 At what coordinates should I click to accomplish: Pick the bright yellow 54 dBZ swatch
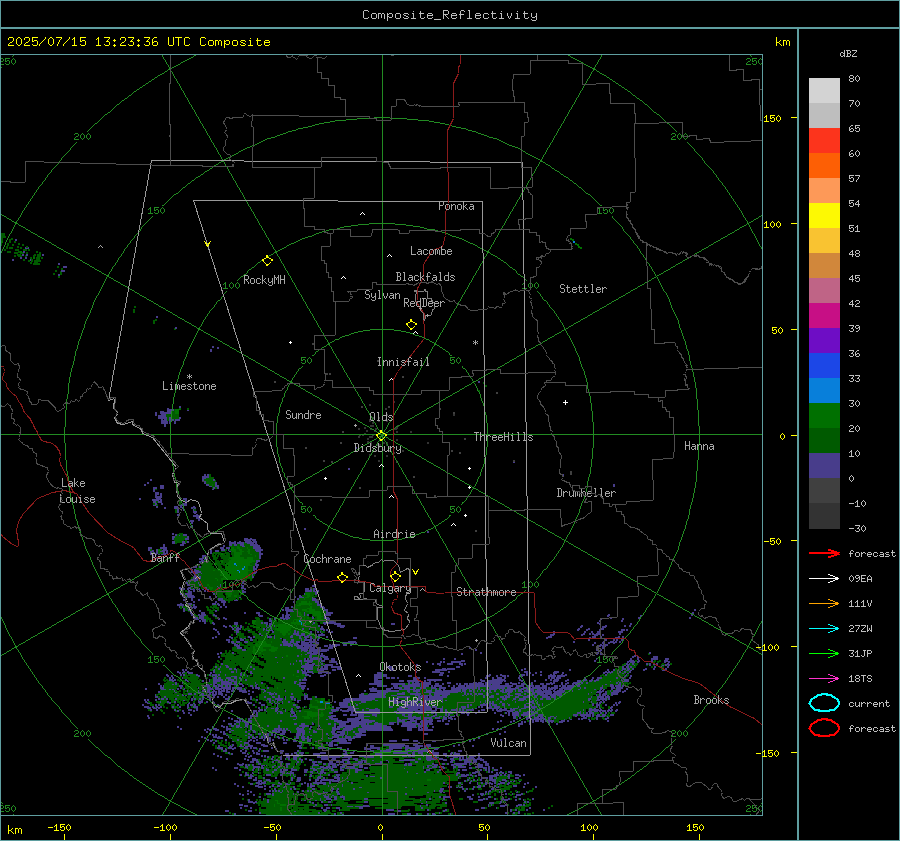824,215
